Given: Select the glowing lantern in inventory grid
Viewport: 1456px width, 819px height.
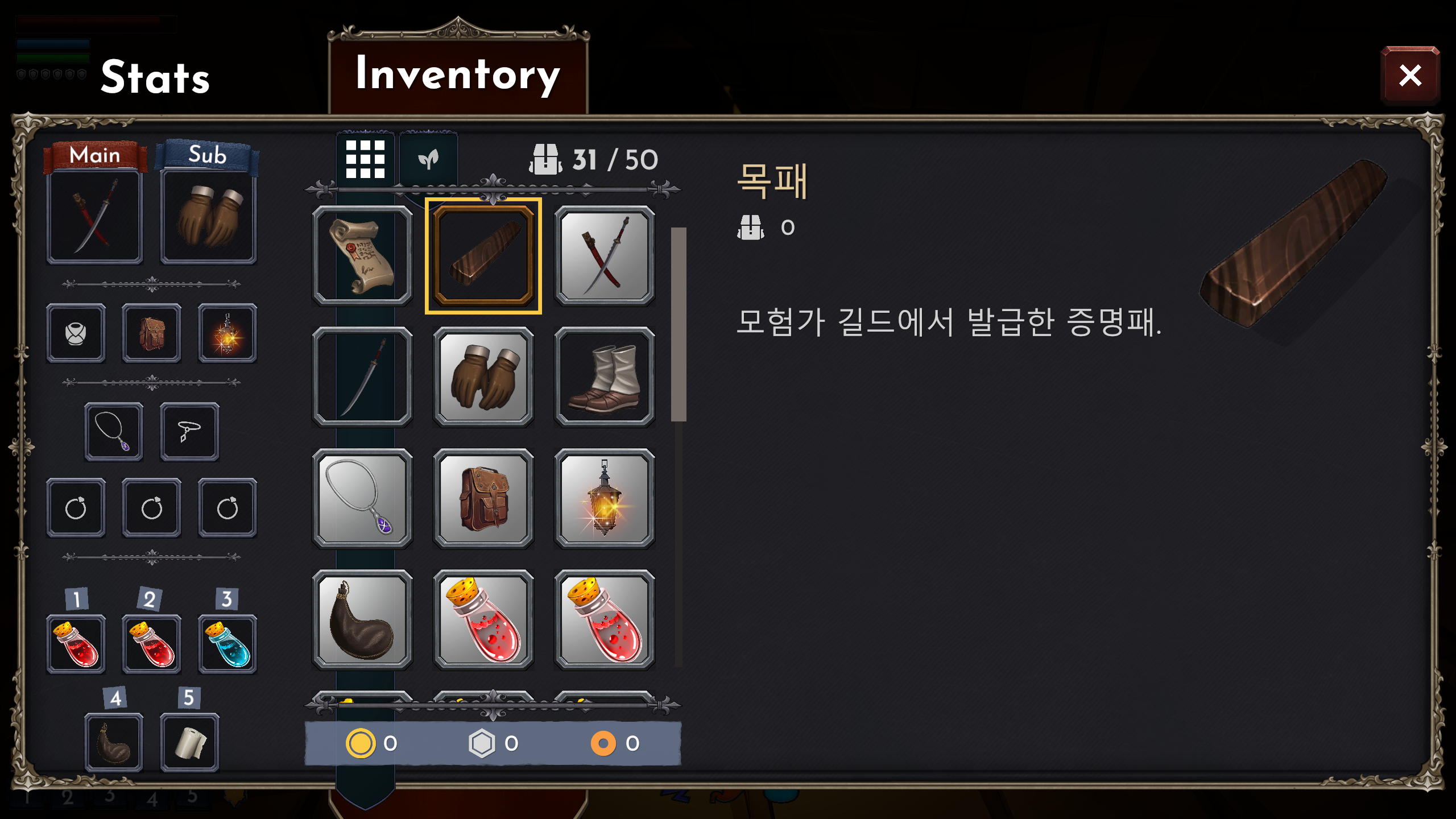Looking at the screenshot, I should click(x=605, y=498).
